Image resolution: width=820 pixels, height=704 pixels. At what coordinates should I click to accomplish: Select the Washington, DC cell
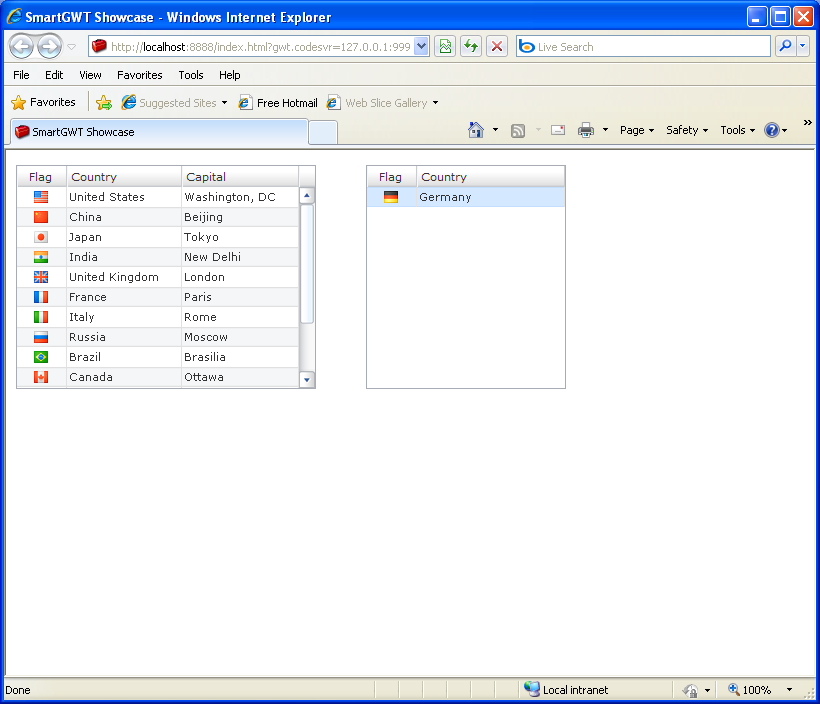(x=240, y=197)
